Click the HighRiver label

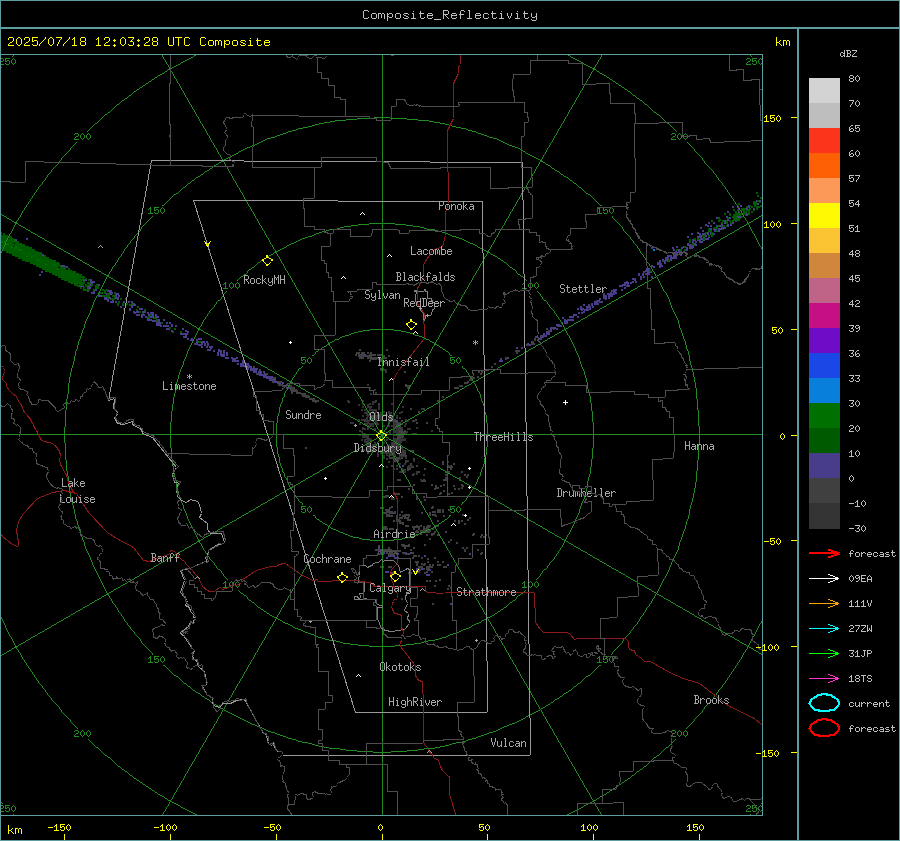click(415, 702)
